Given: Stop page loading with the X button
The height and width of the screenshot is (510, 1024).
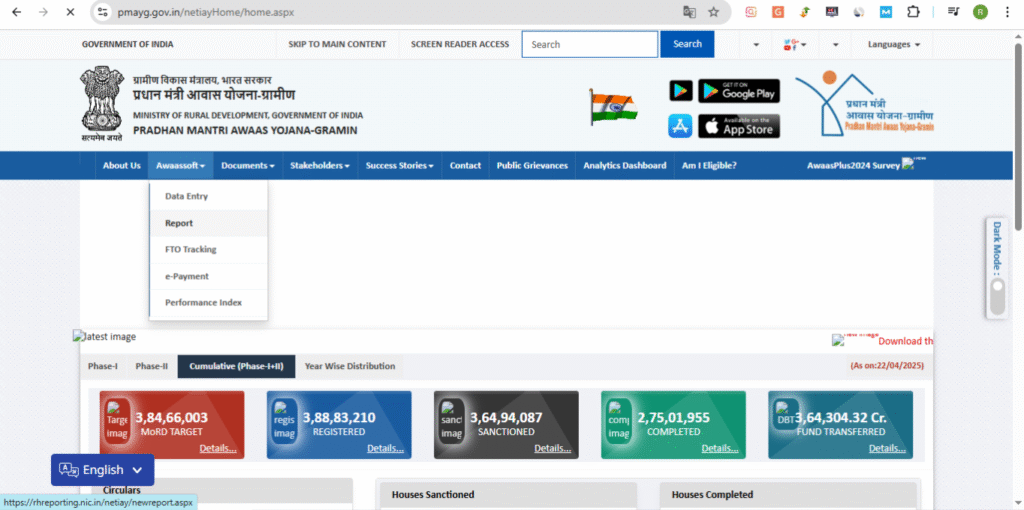Looking at the screenshot, I should [x=71, y=12].
